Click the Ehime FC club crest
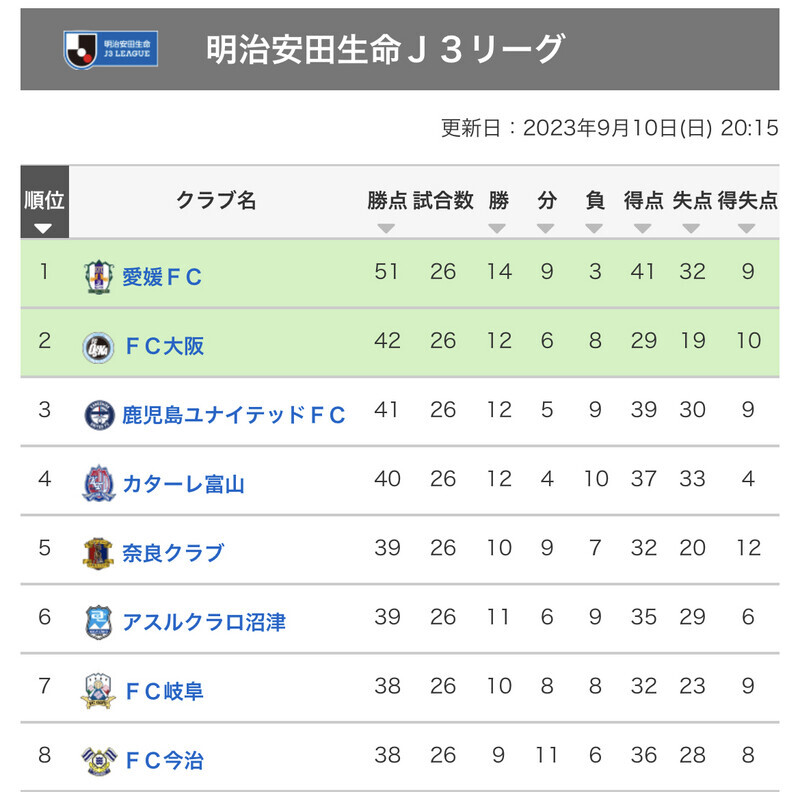The image size is (800, 792). tap(98, 277)
